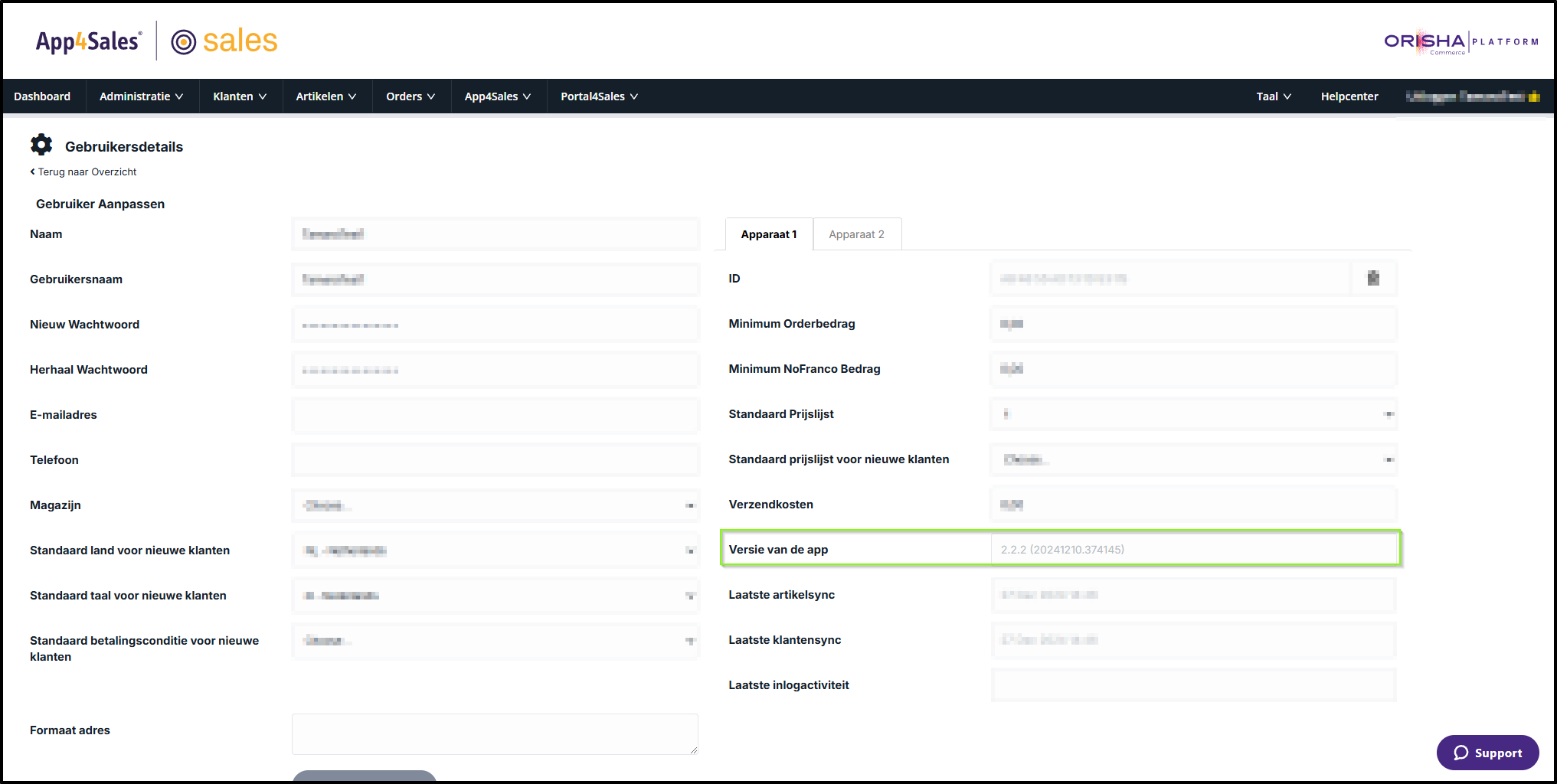Click the Minimum Orderbedrag field
Viewport: 1557px width, 784px height.
1194,324
